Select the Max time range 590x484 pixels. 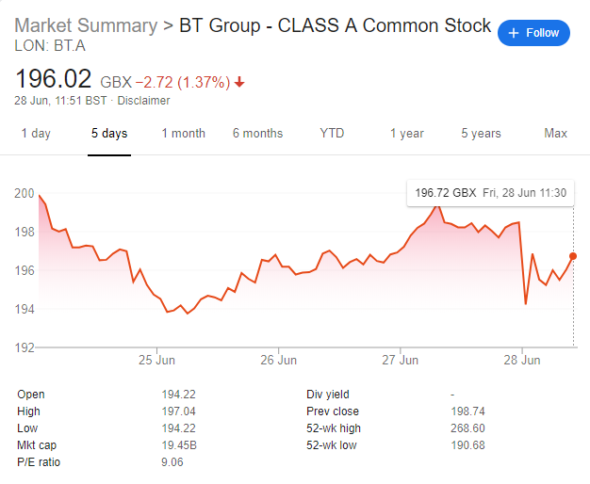555,133
